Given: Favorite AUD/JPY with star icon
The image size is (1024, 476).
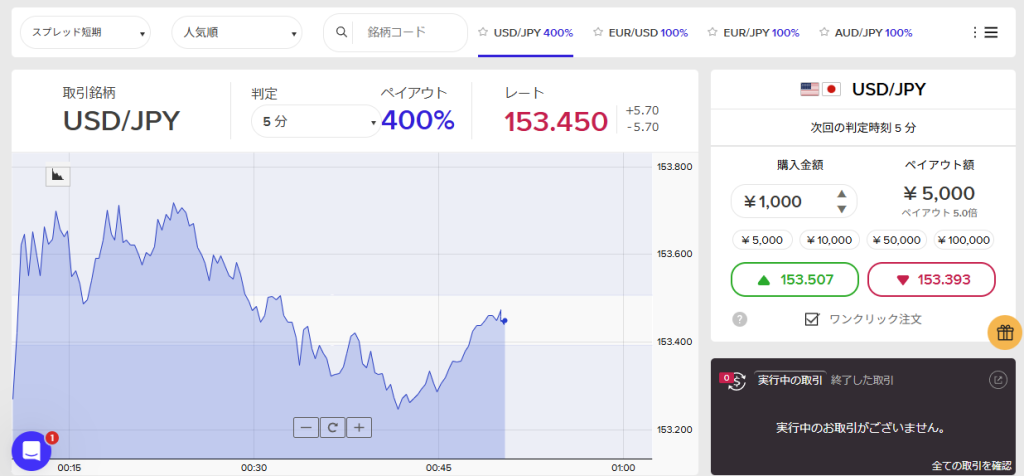Looking at the screenshot, I should [825, 32].
